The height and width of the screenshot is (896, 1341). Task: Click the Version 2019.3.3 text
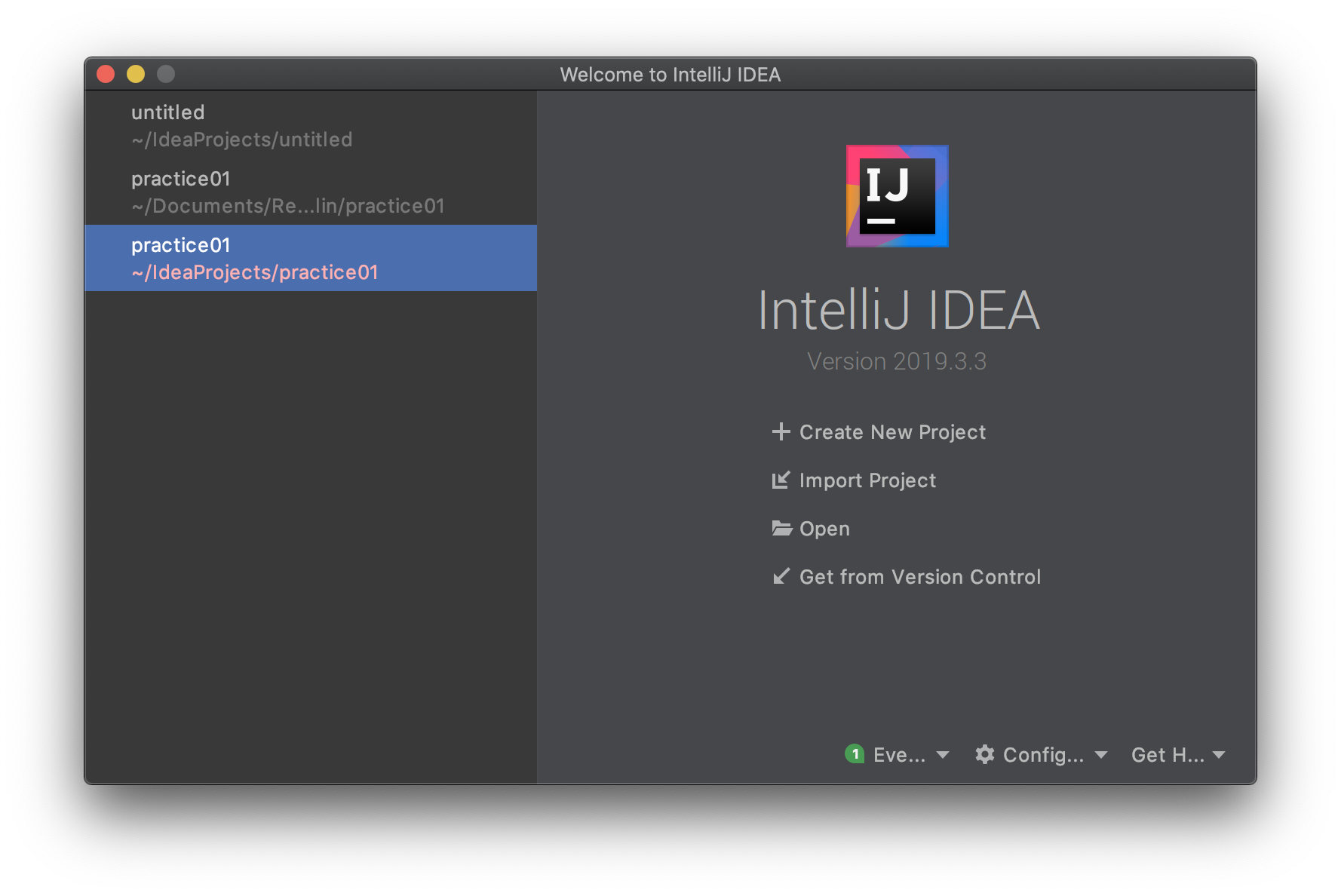coord(897,361)
